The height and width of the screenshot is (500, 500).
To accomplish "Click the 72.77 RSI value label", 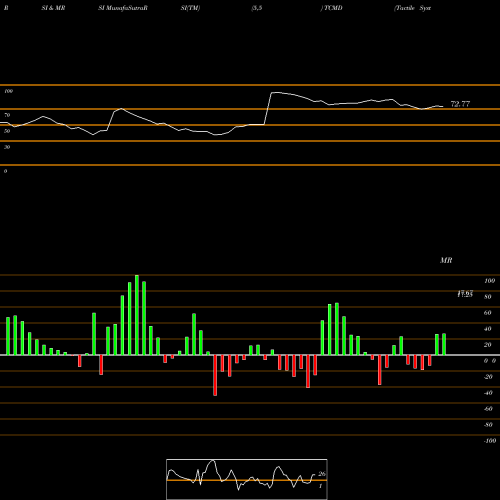I will (460, 104).
